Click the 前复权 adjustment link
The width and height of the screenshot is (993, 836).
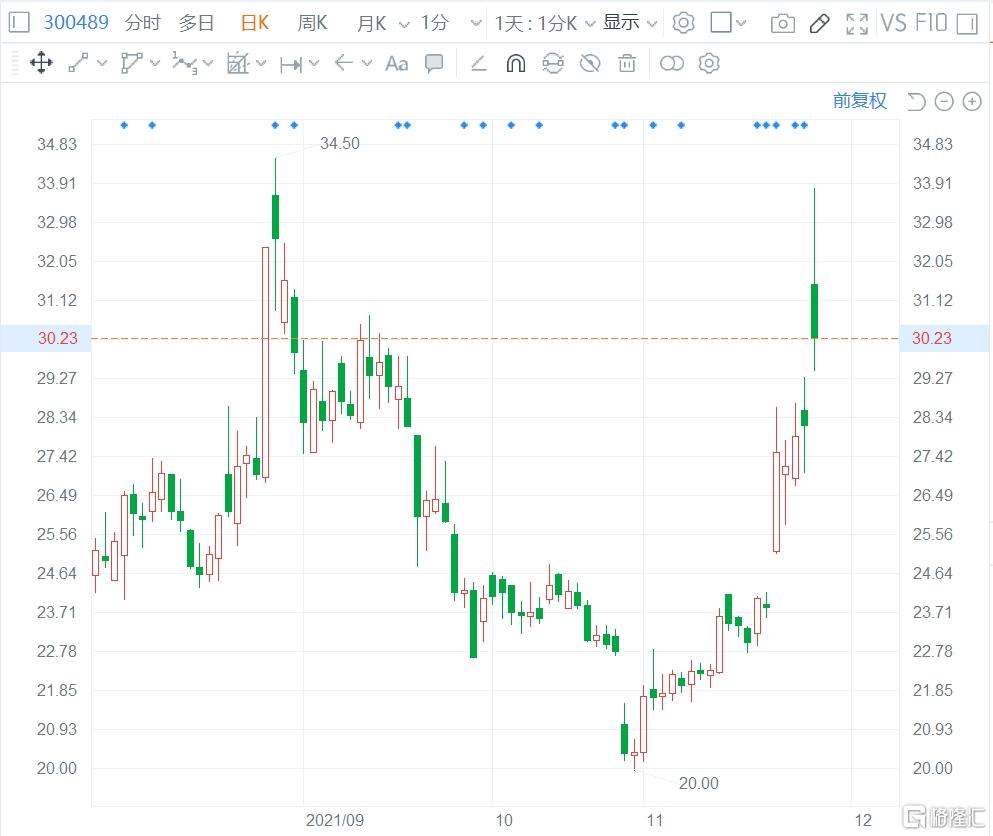click(x=859, y=101)
